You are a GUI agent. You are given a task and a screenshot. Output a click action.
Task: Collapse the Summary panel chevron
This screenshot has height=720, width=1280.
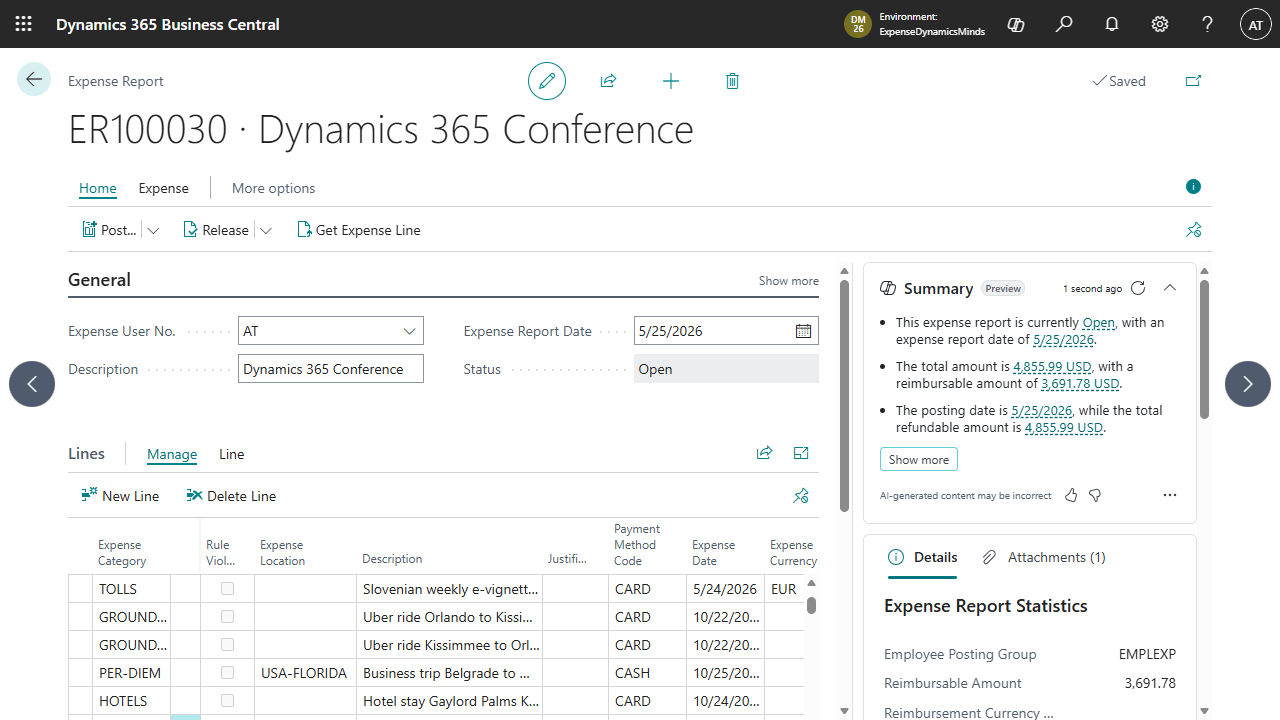[1170, 288]
